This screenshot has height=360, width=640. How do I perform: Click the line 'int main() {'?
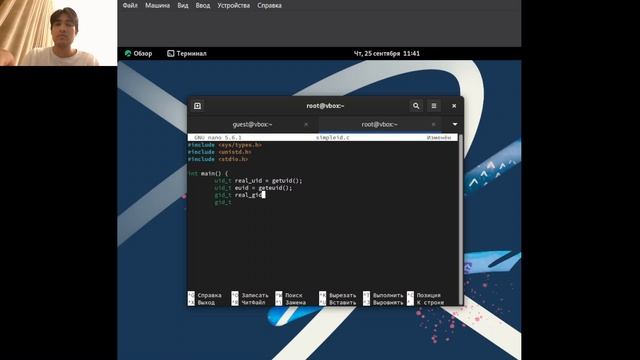tap(208, 173)
